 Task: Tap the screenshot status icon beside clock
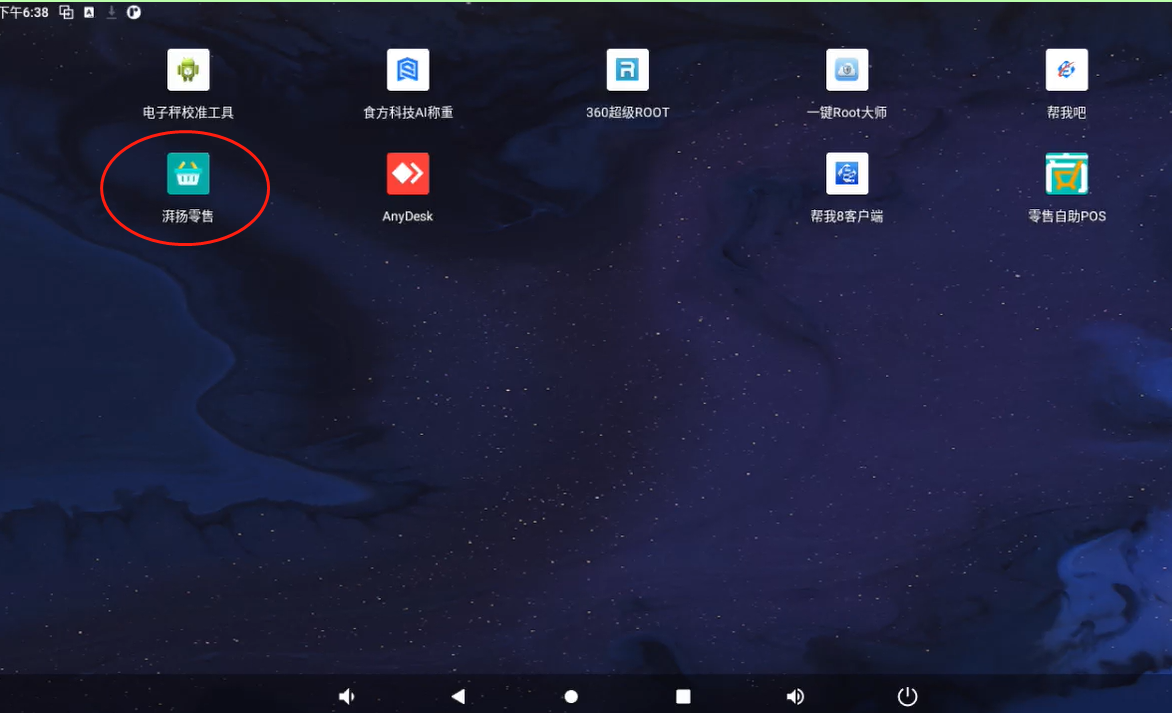tap(67, 12)
